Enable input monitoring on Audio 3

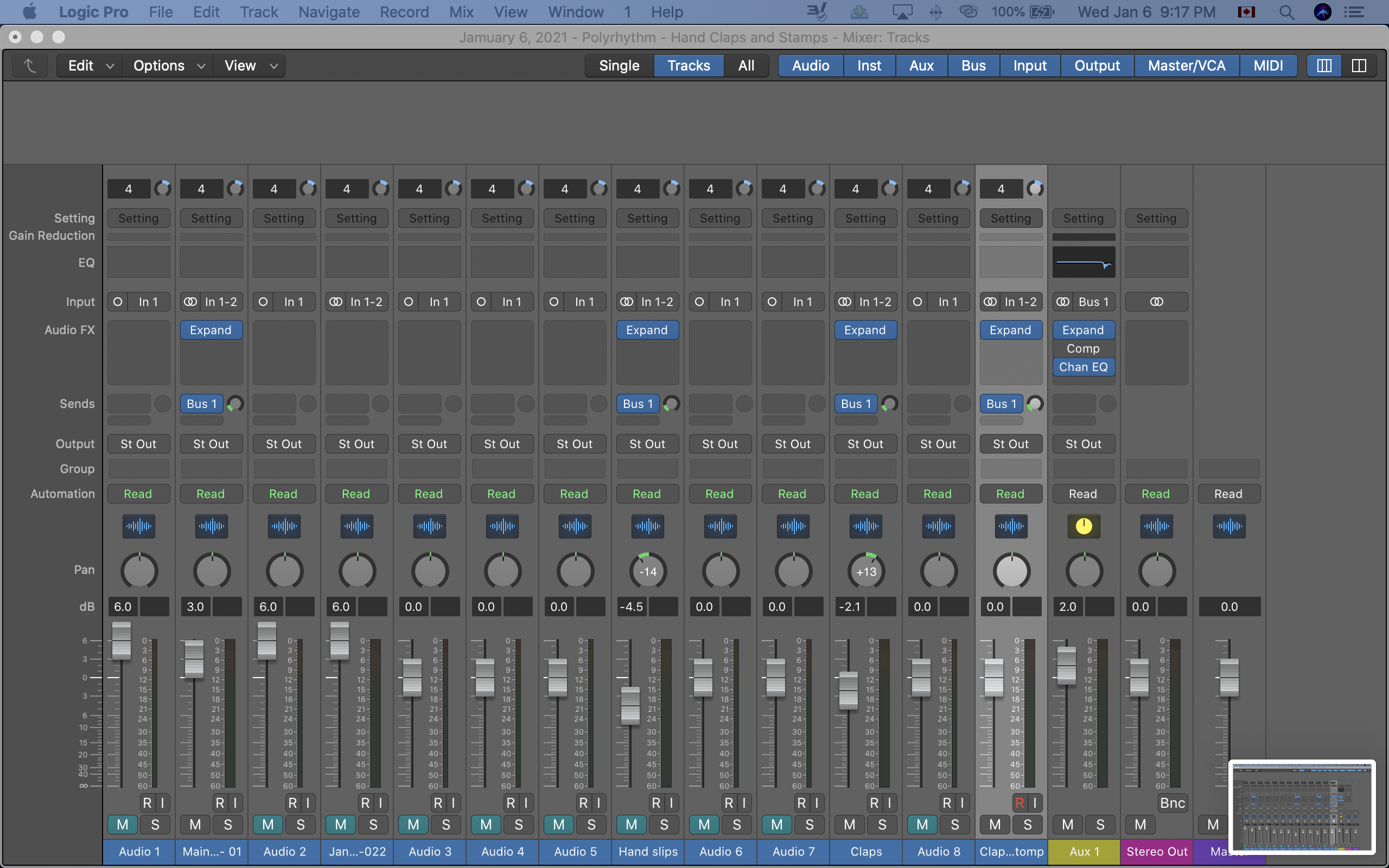[x=454, y=802]
